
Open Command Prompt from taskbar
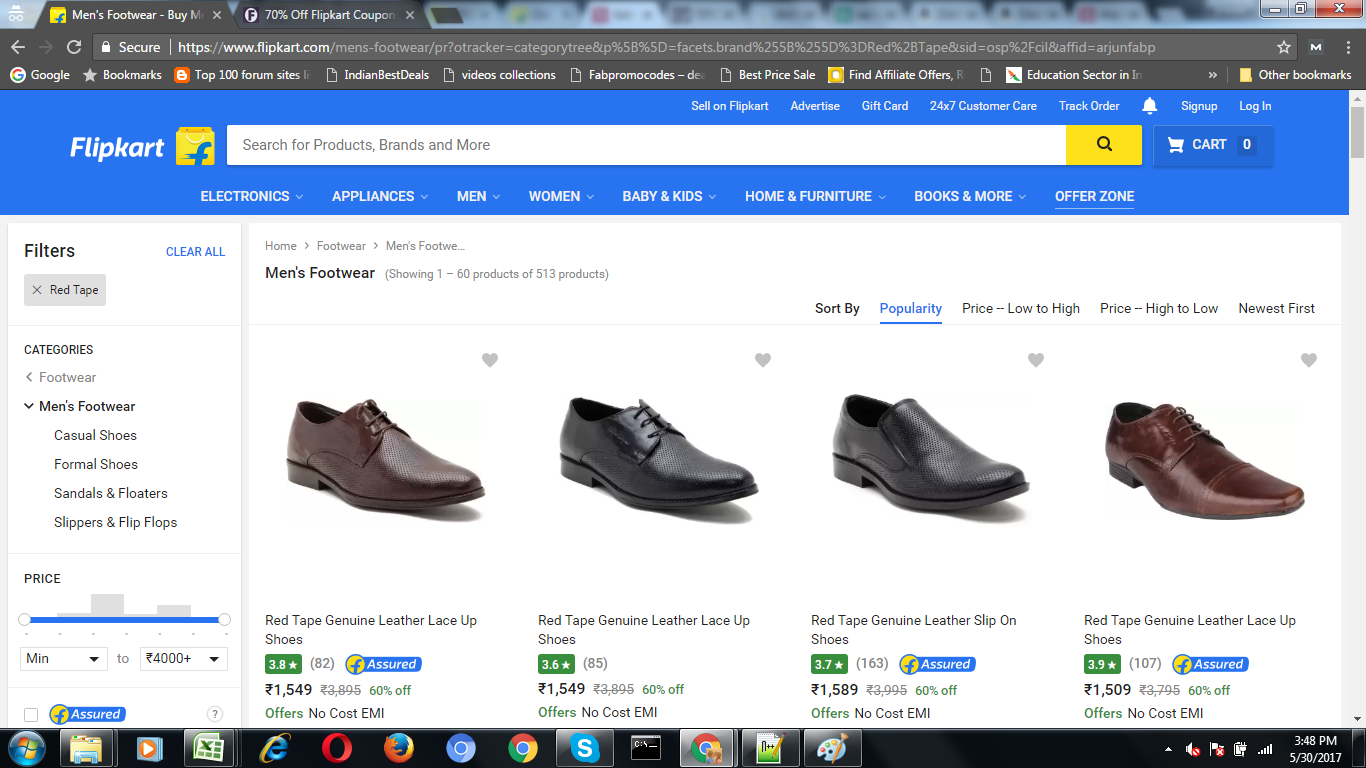[647, 748]
